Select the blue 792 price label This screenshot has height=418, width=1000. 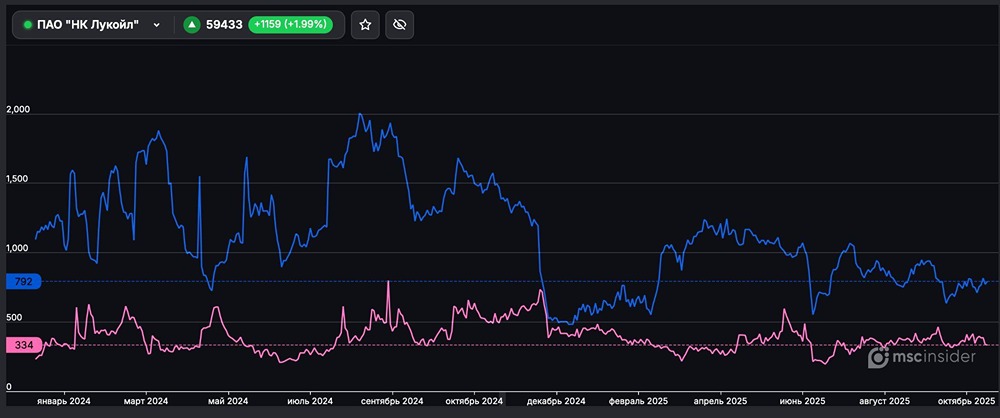(x=23, y=282)
